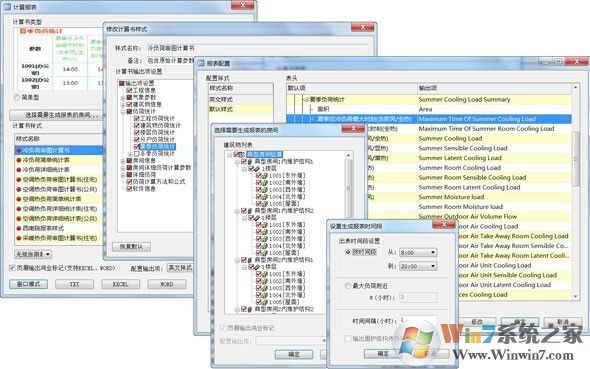
Task: Expand the 冬季负荷统计 tree node
Action: pyautogui.click(x=130, y=153)
